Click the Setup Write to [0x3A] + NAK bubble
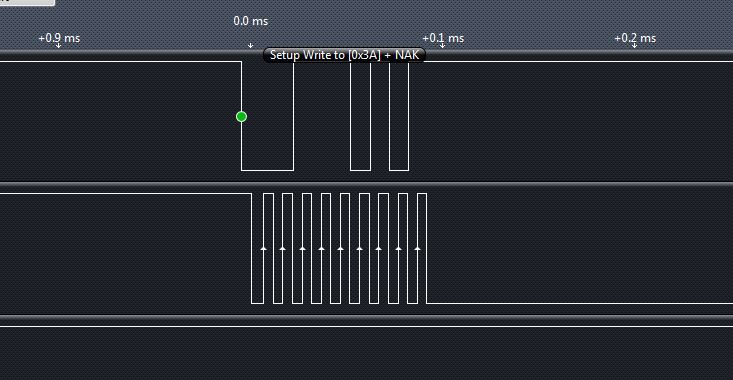This screenshot has width=733, height=380. [344, 55]
